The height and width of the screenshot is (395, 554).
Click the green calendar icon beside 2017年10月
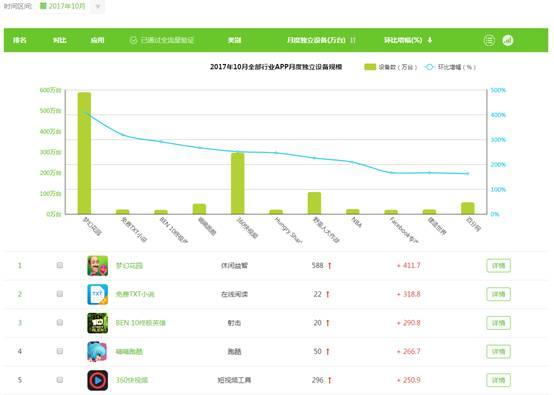43,6
